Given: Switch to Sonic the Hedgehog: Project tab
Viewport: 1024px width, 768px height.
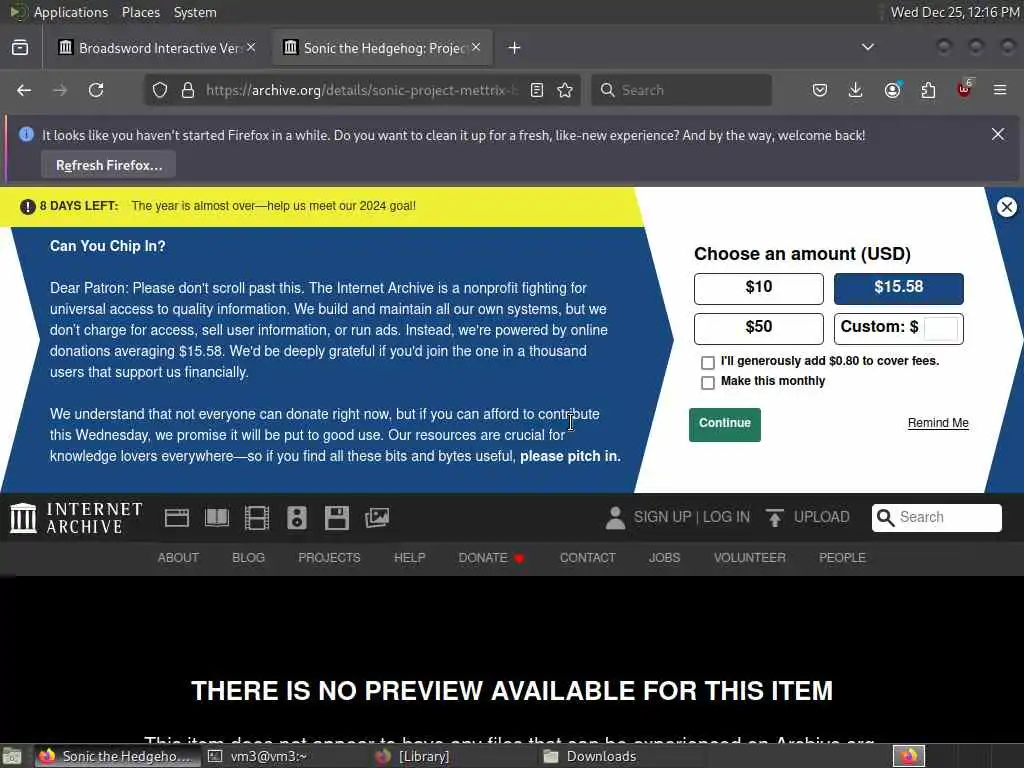Looking at the screenshot, I should click(x=382, y=48).
